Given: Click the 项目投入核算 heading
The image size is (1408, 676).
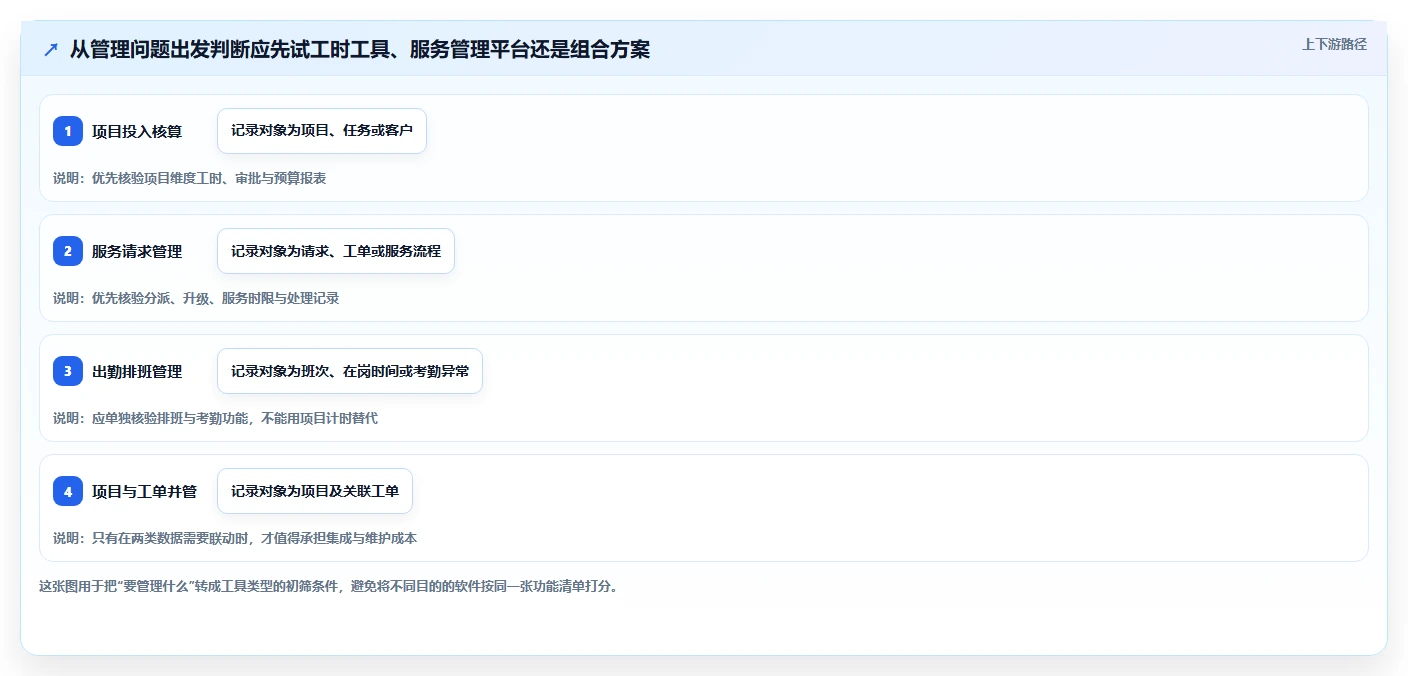Looking at the screenshot, I should [137, 131].
